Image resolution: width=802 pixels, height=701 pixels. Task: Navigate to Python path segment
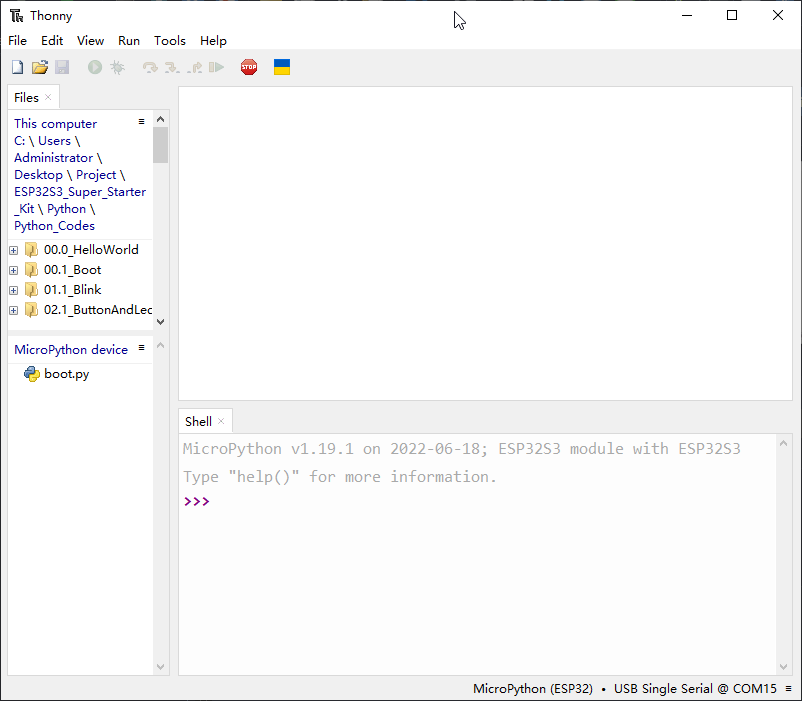tap(66, 209)
